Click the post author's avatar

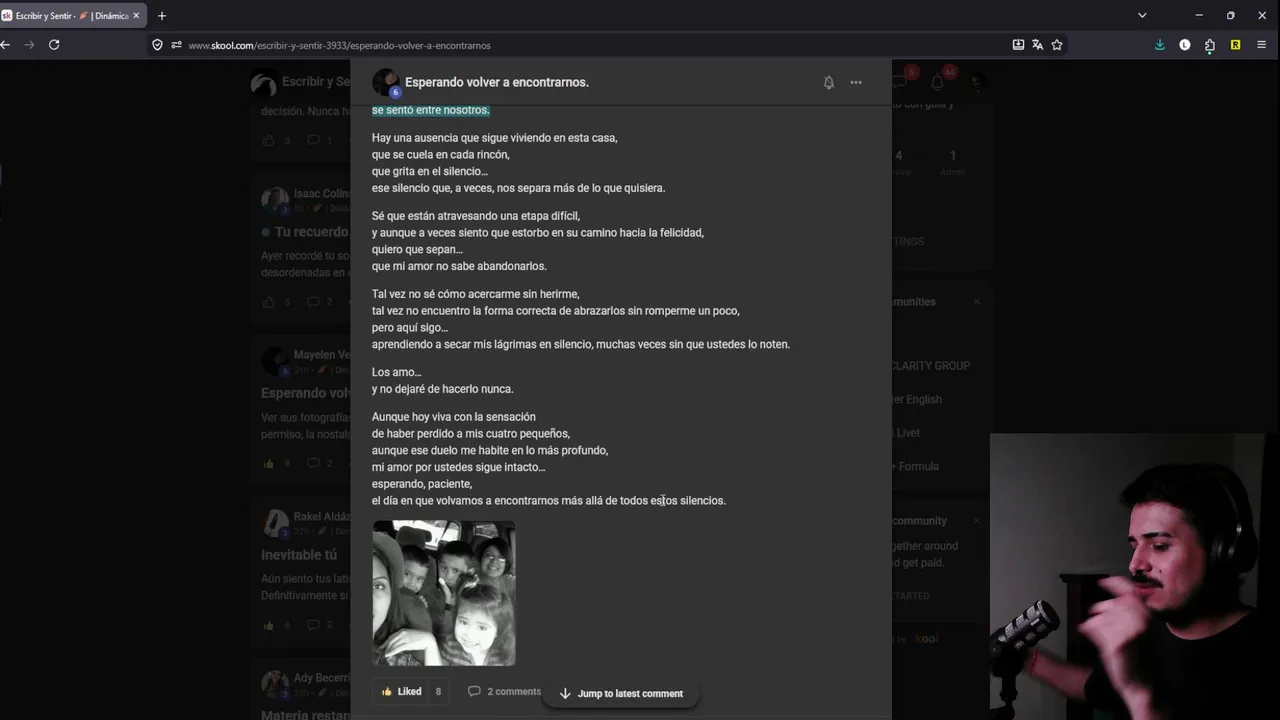pyautogui.click(x=385, y=82)
